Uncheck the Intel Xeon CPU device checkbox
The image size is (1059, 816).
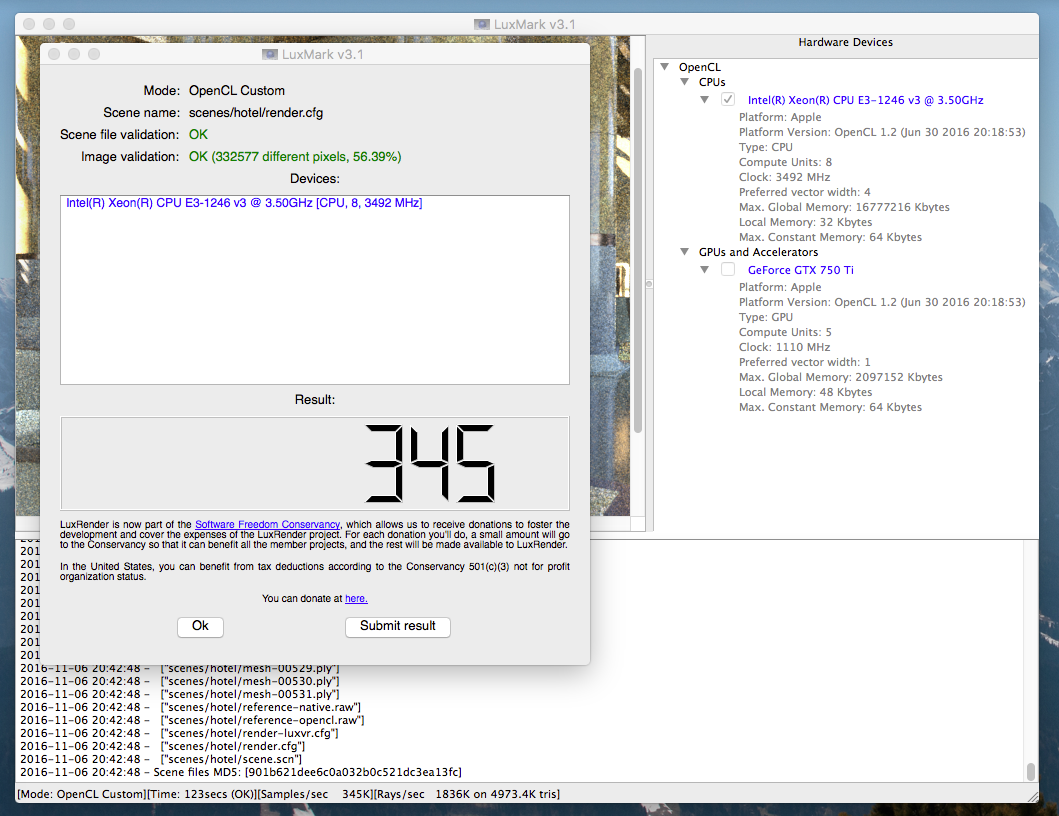[728, 99]
